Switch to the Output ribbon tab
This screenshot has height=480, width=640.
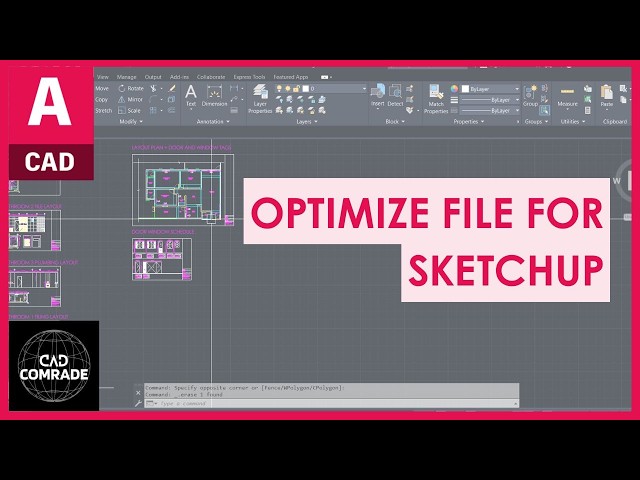(x=153, y=77)
